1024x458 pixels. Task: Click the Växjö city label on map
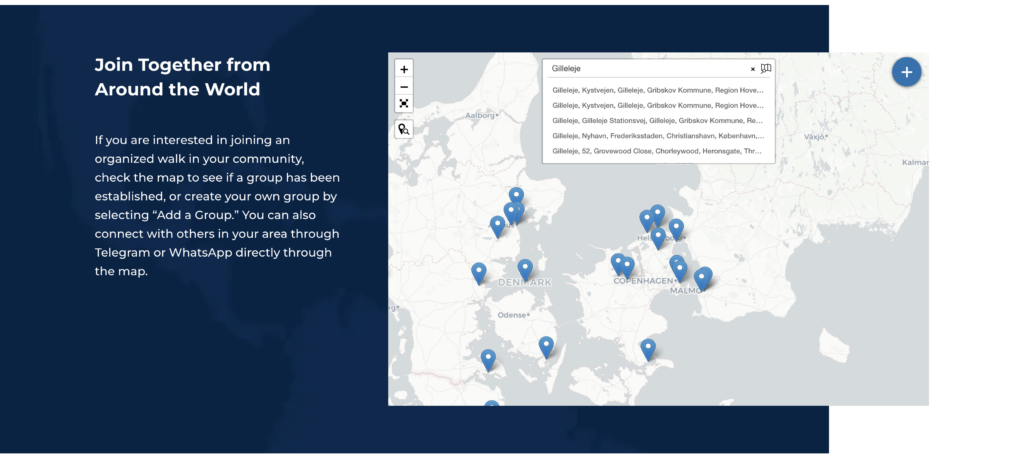coord(816,137)
